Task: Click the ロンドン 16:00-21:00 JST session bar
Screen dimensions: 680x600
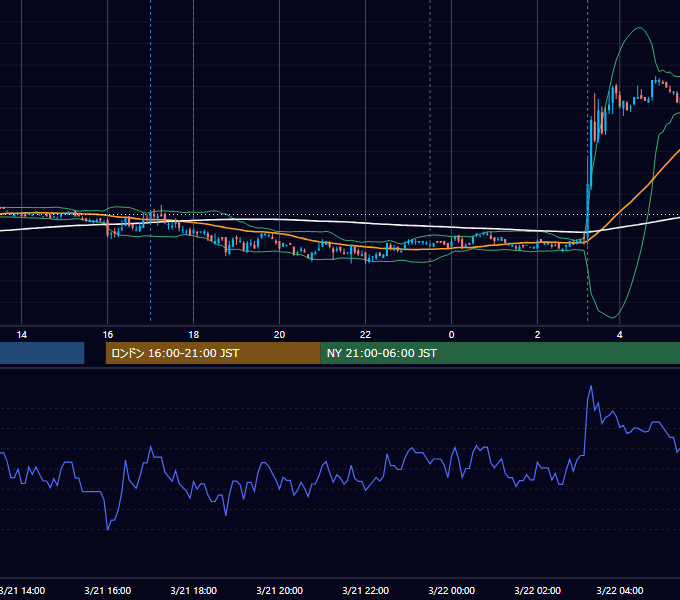Action: click(x=213, y=353)
